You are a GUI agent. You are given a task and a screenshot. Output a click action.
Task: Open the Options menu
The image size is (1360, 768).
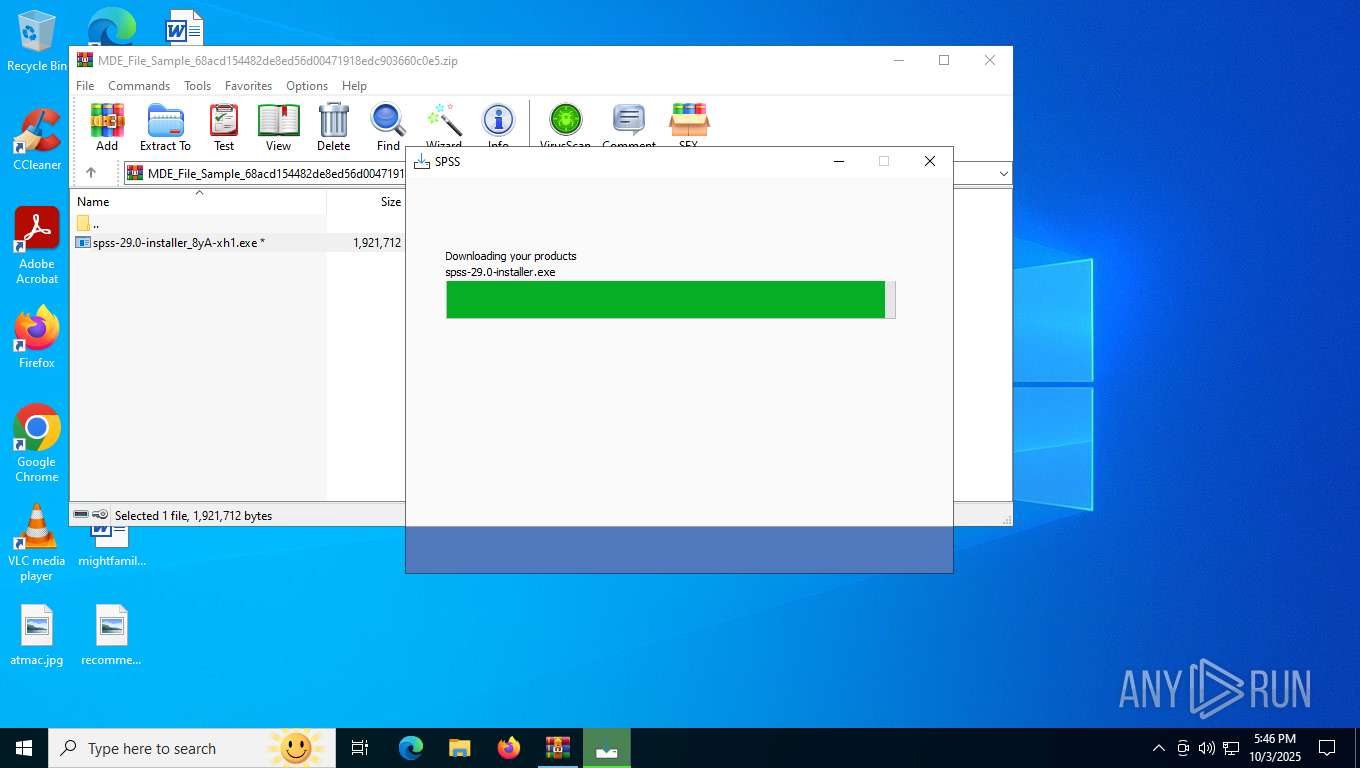click(x=307, y=86)
